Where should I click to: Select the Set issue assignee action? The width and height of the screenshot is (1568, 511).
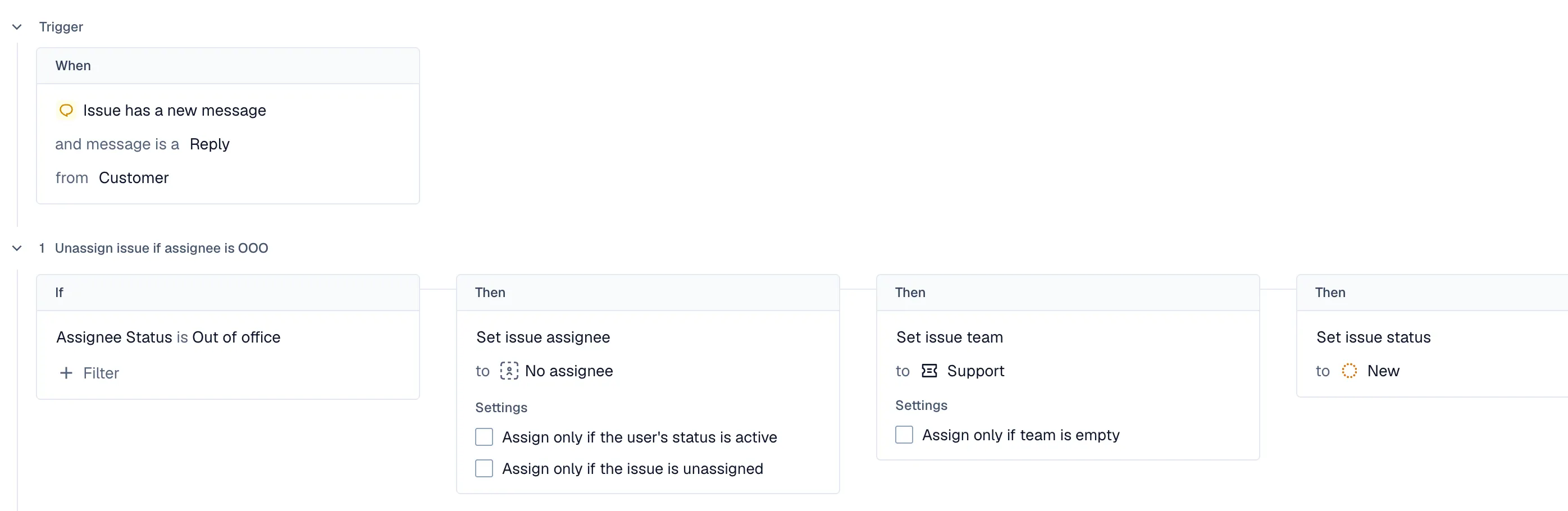click(543, 337)
